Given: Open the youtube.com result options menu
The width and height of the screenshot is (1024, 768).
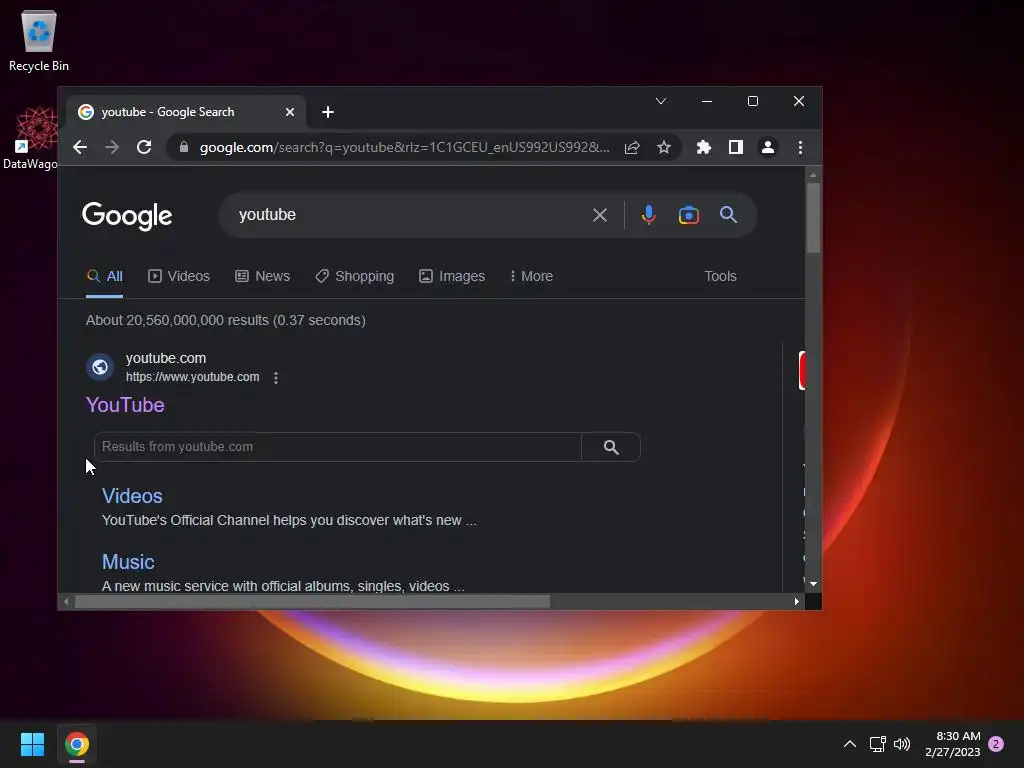Looking at the screenshot, I should click(276, 377).
